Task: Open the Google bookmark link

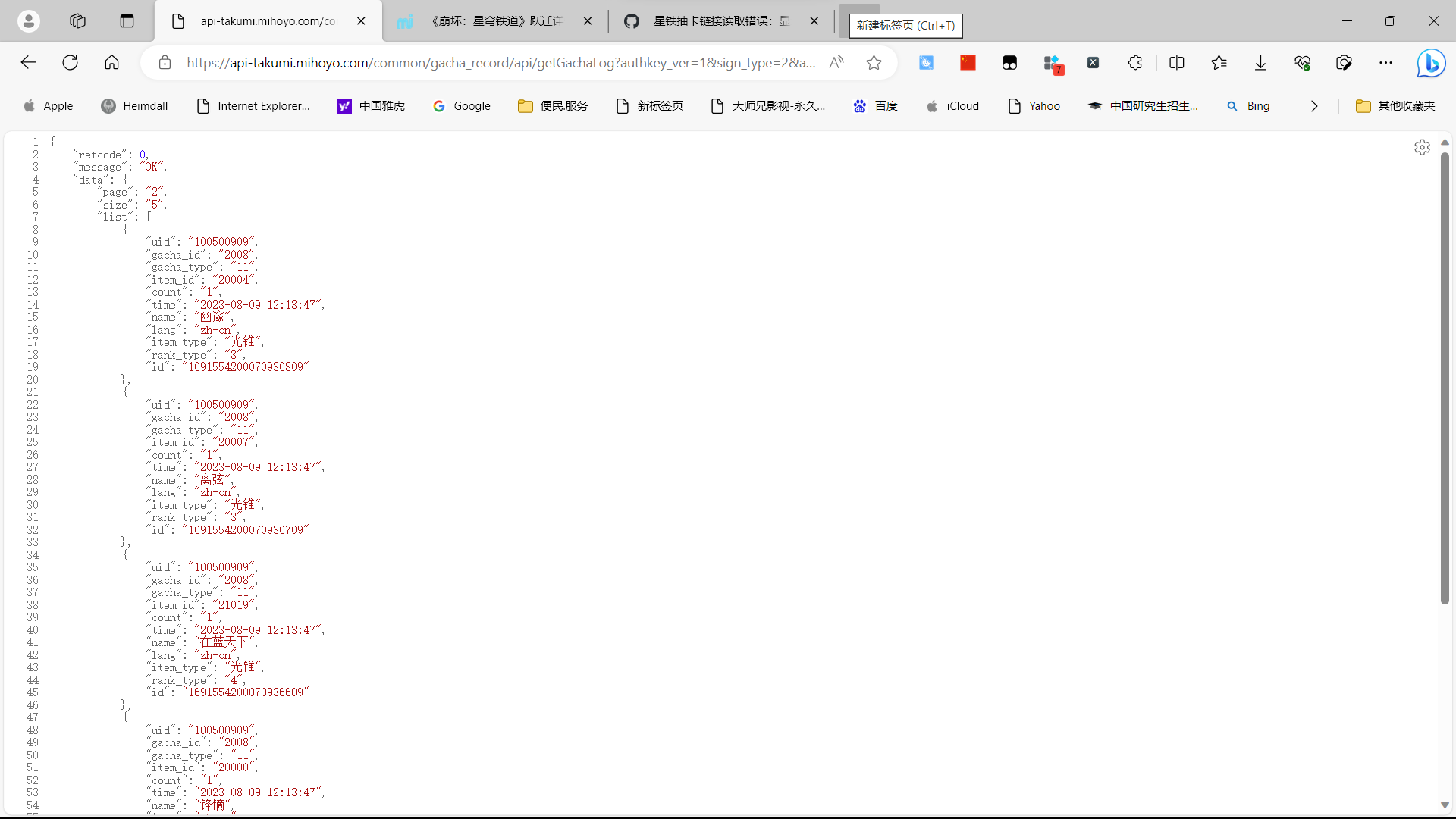Action: coord(462,106)
